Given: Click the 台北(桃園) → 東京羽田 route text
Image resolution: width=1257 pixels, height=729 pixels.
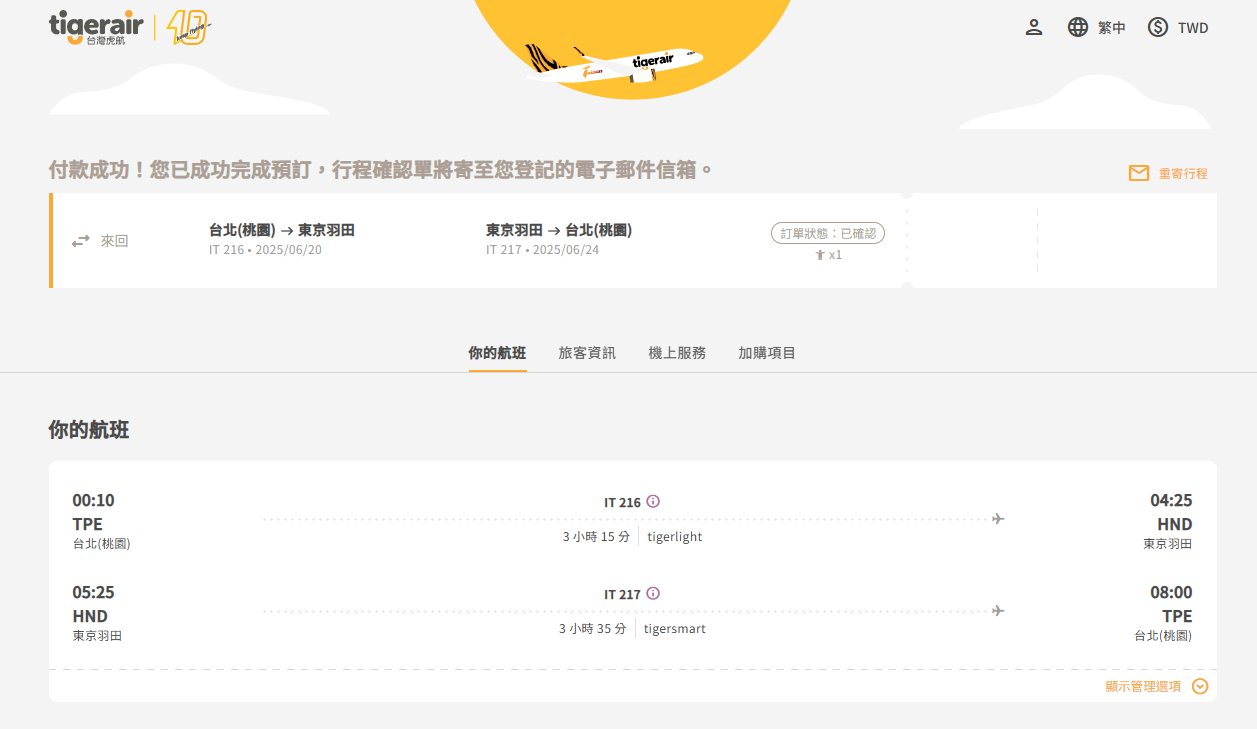Looking at the screenshot, I should (282, 230).
